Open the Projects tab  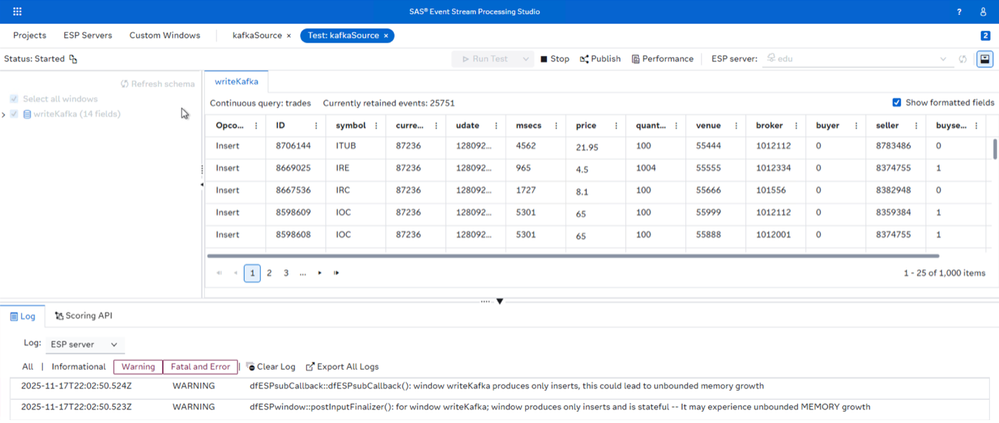pos(30,36)
